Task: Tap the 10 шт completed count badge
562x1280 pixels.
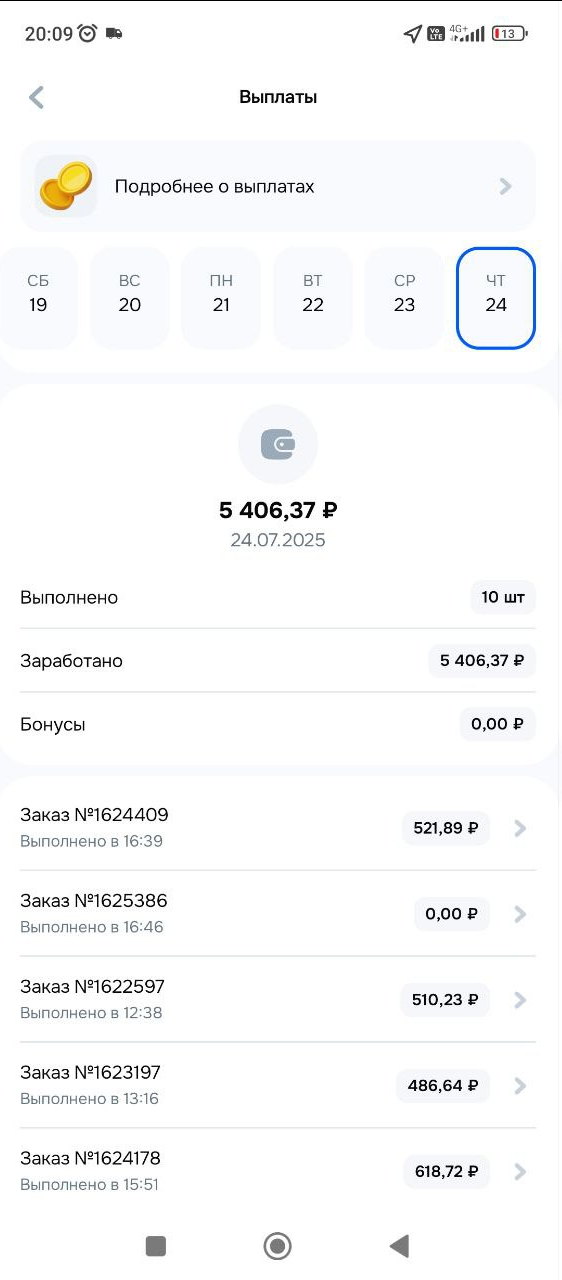Action: coord(503,597)
